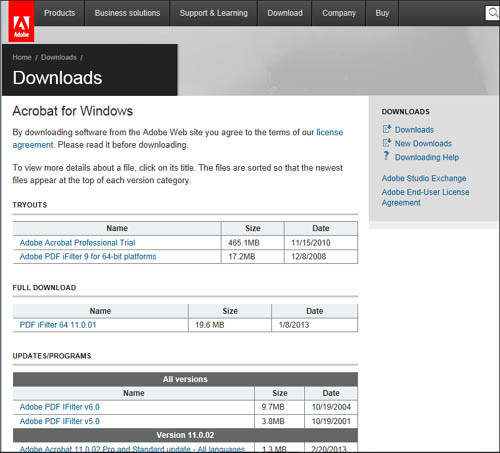Click the TRYOUTS section heading
Screen dimensions: 500x453
30,205
